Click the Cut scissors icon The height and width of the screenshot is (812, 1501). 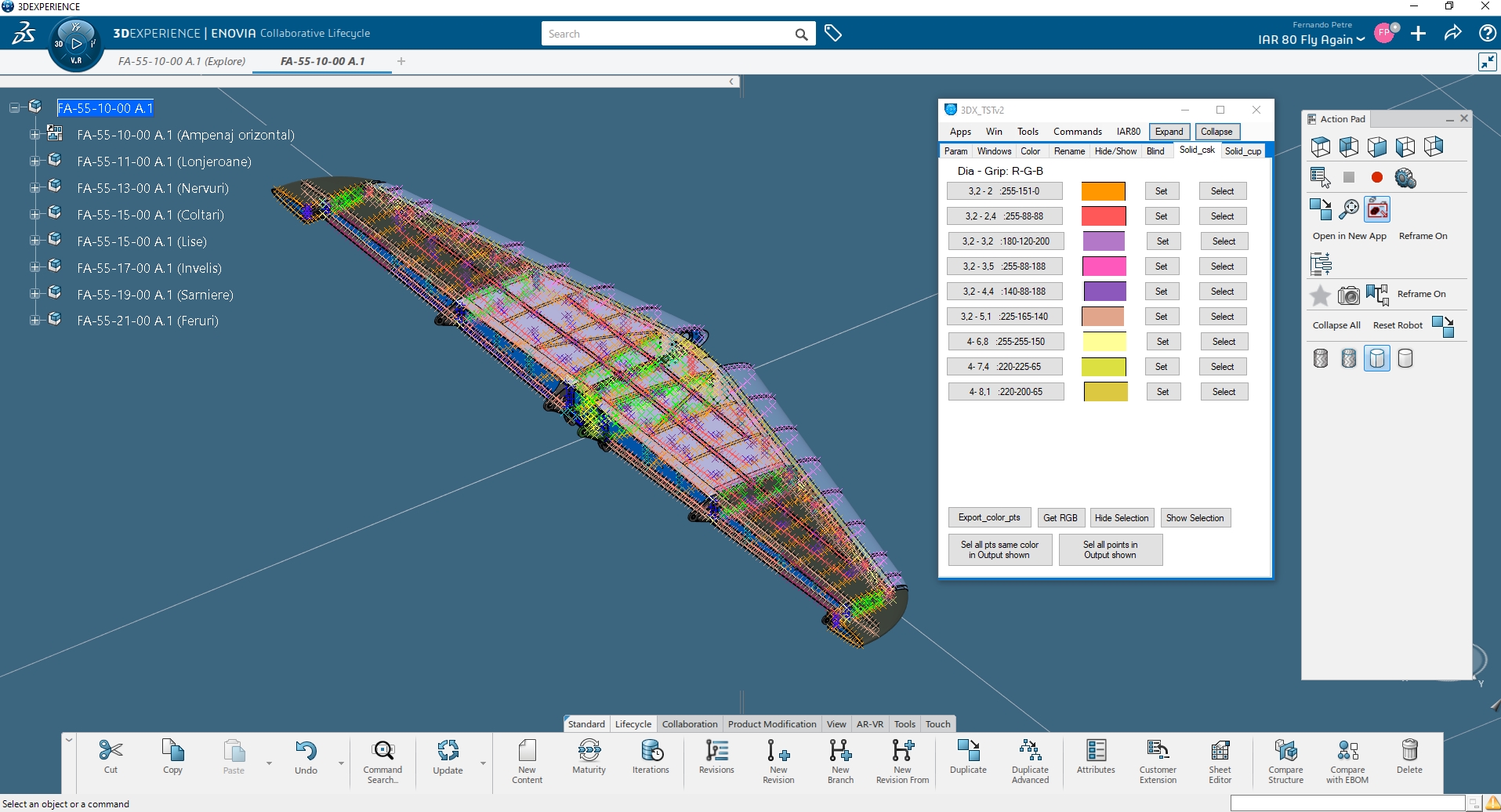[111, 751]
